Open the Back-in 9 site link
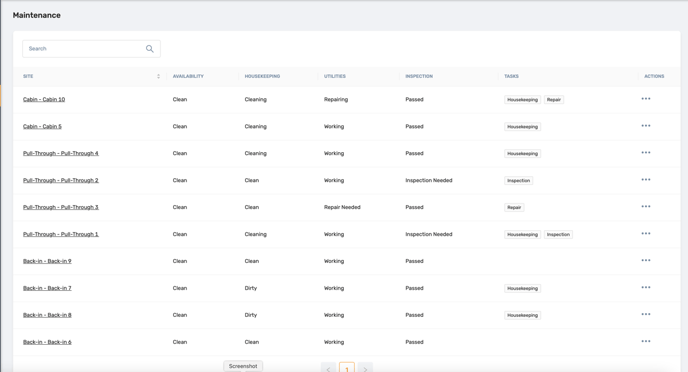Screen dimensions: 688x372 (47, 261)
